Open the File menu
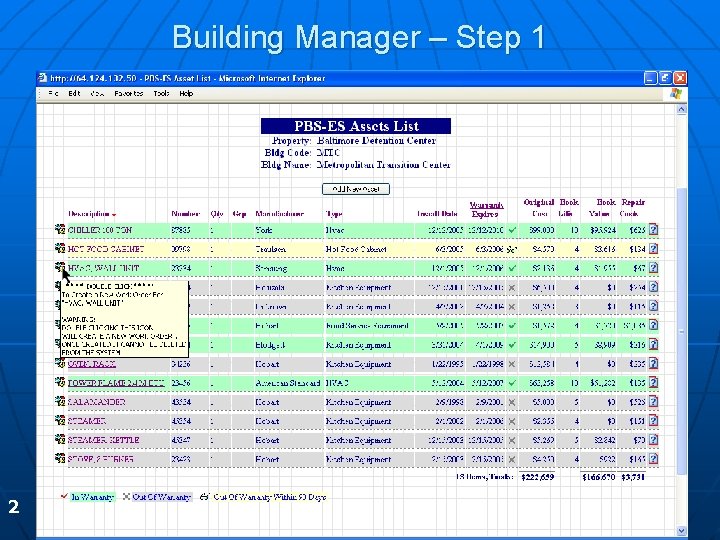 (x=53, y=93)
